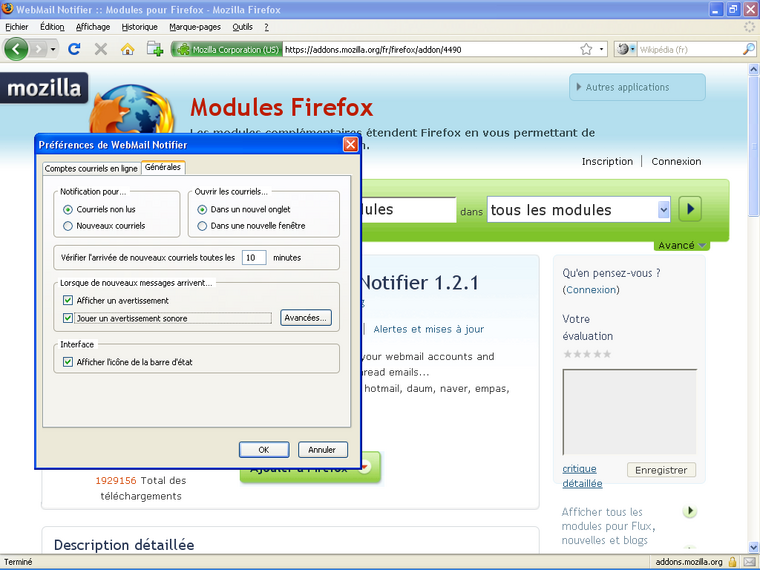Click the Enregistrer button
This screenshot has height=570, width=760.
(661, 470)
